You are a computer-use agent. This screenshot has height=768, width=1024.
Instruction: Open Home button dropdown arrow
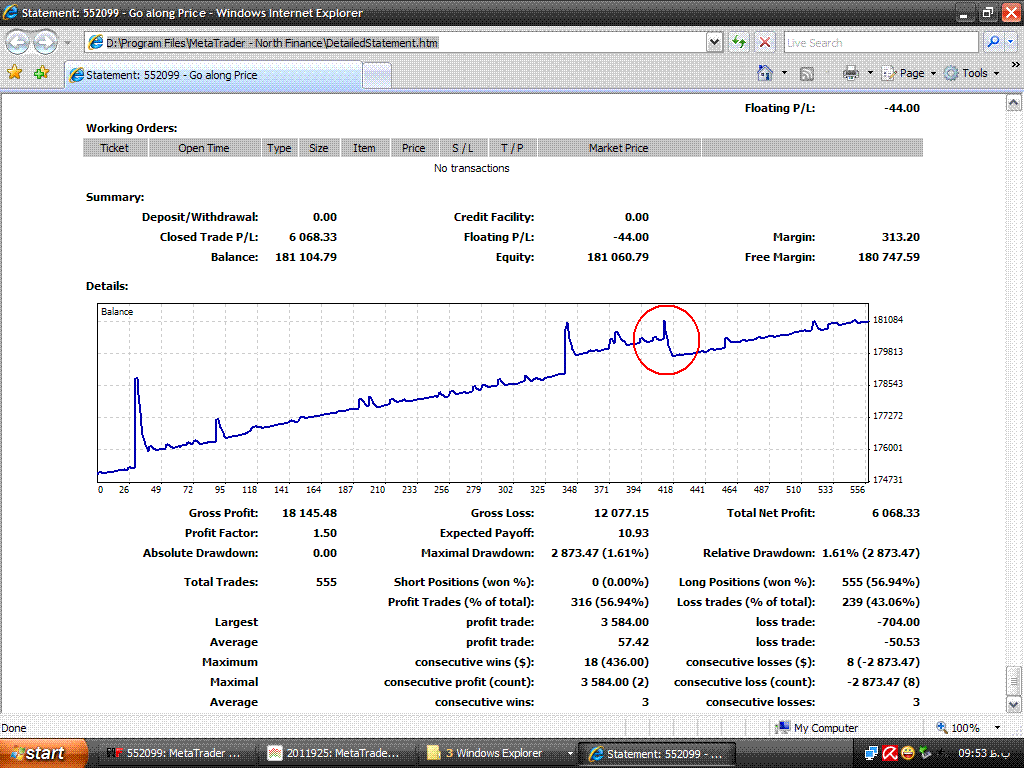pyautogui.click(x=784, y=73)
